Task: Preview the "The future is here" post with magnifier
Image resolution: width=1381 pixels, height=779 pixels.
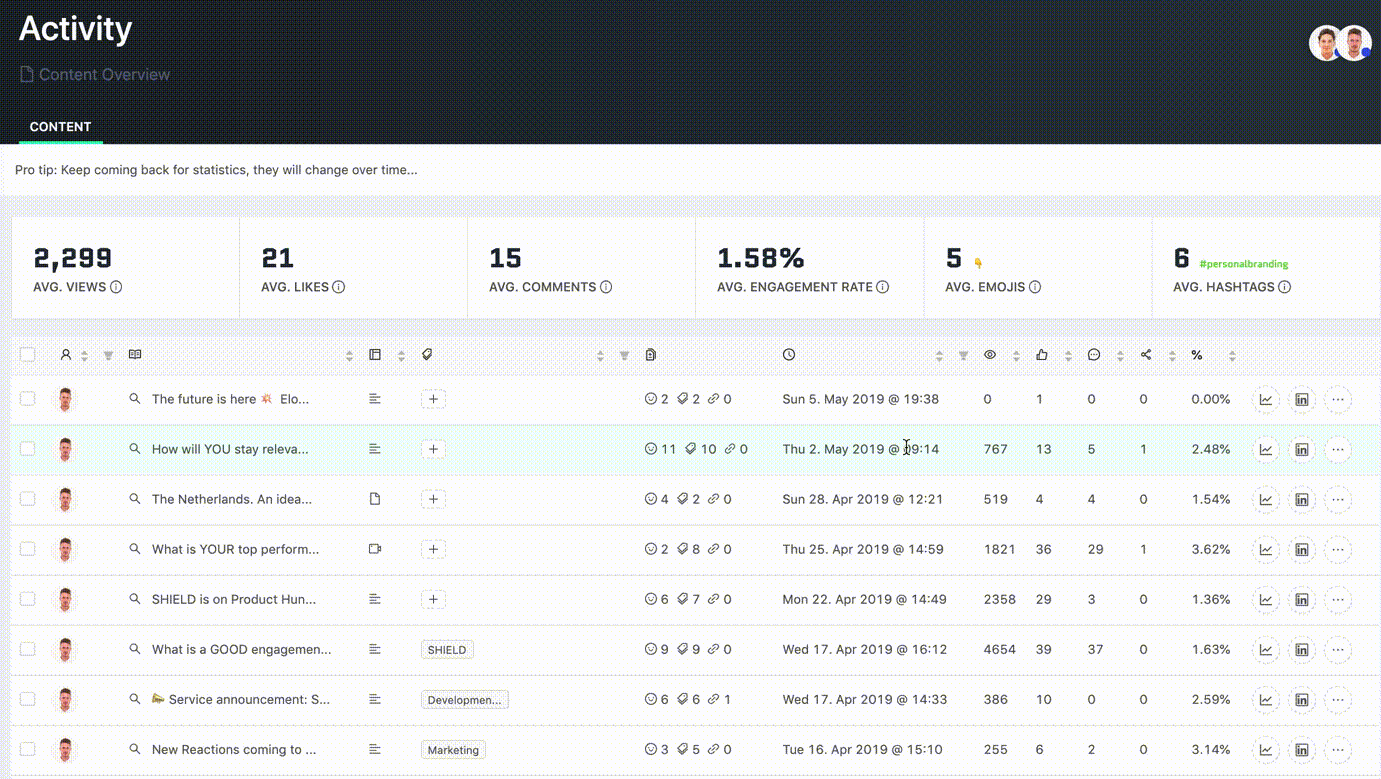Action: click(x=134, y=398)
